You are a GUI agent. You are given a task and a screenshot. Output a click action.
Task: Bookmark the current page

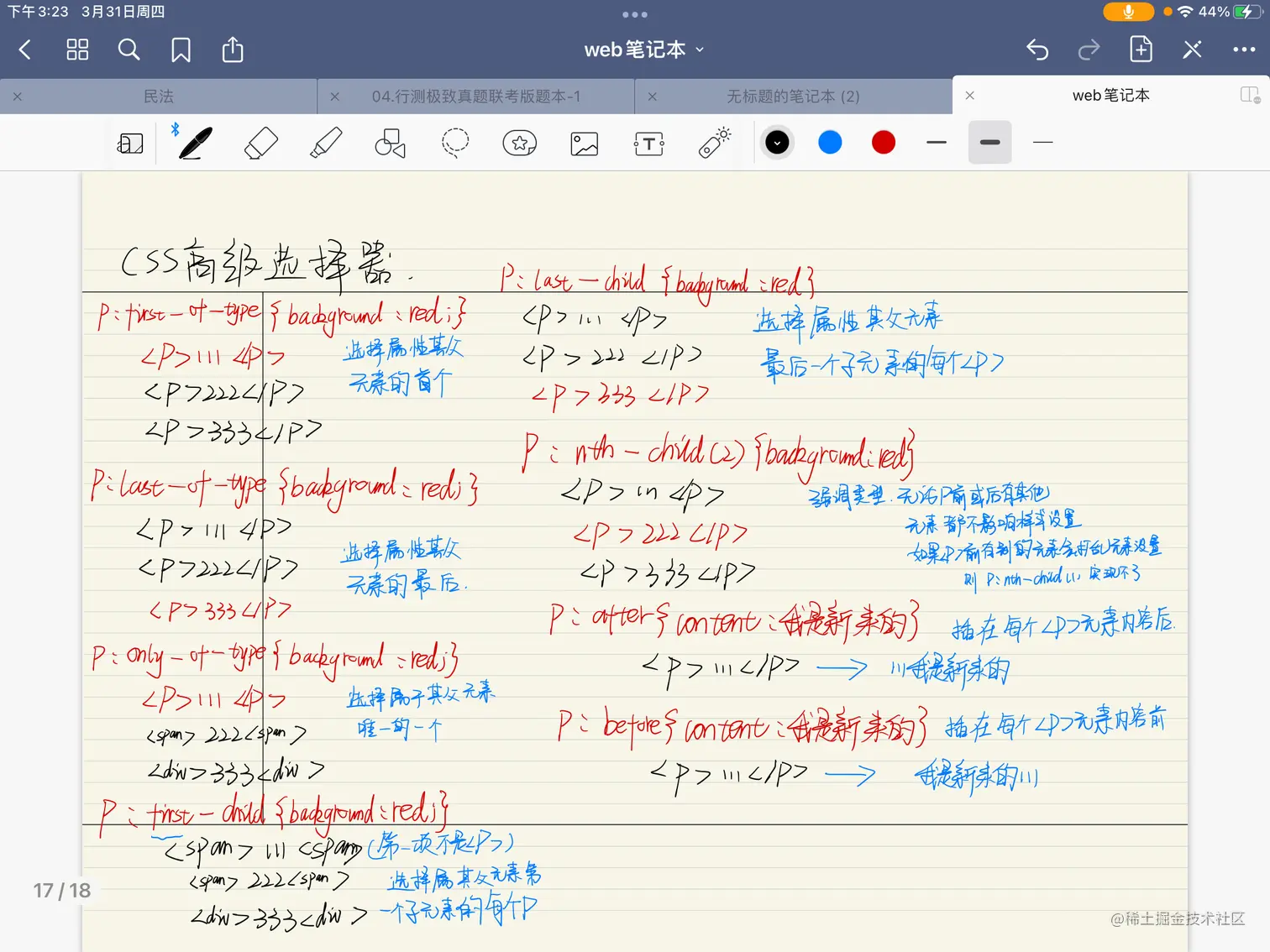[181, 50]
